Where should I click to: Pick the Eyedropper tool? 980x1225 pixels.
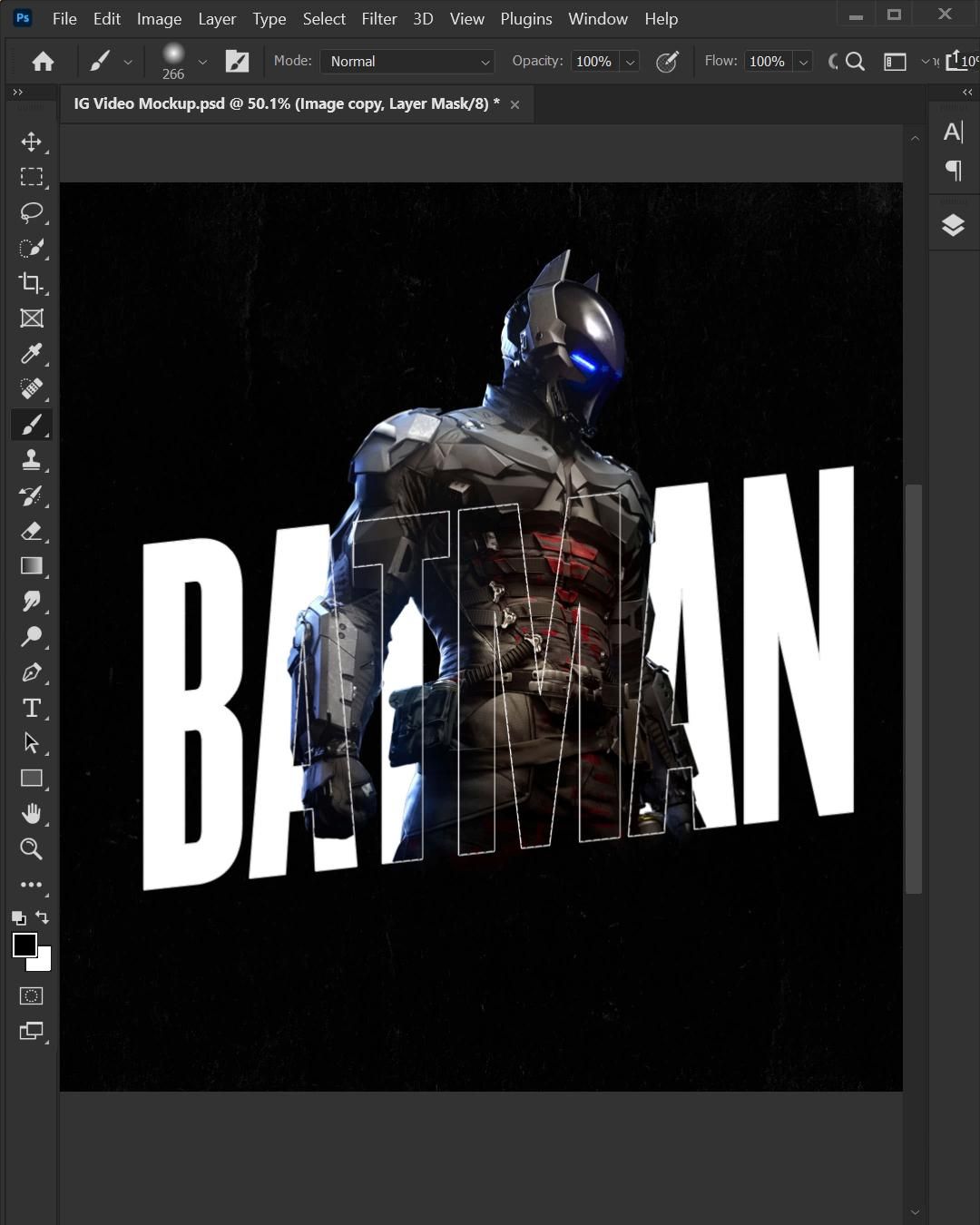pyautogui.click(x=32, y=354)
